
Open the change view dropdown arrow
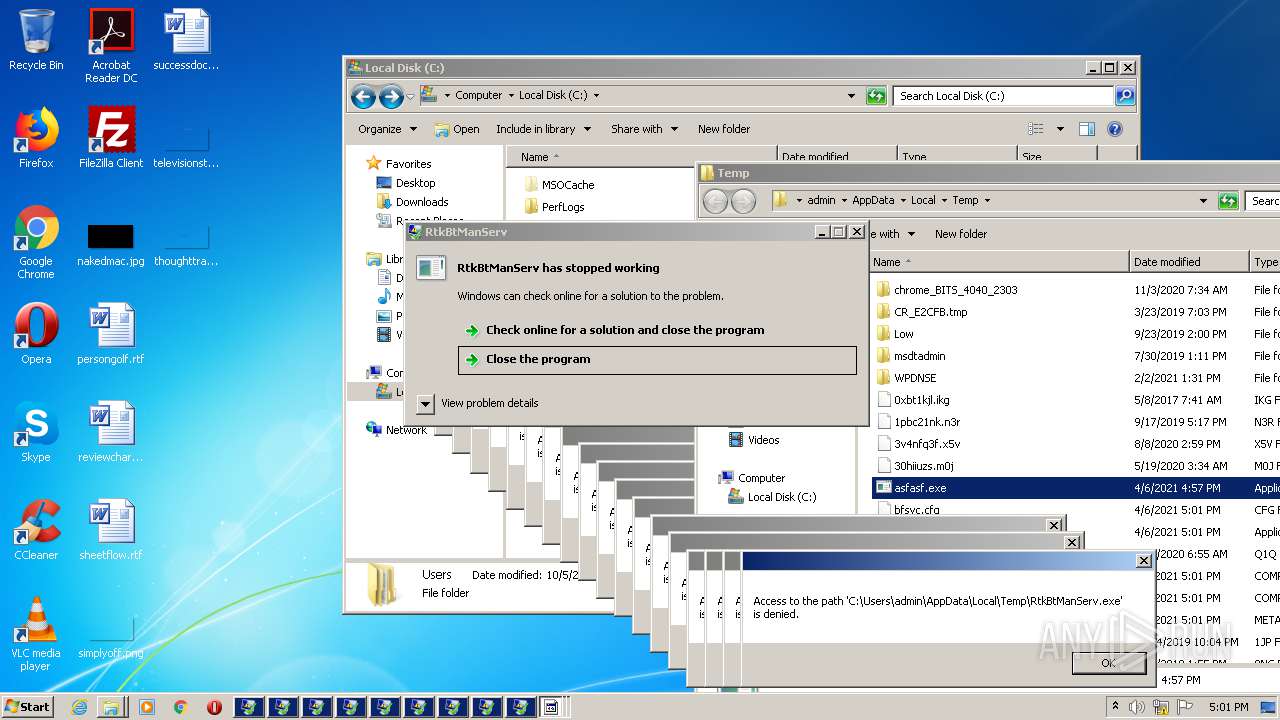coord(1060,129)
